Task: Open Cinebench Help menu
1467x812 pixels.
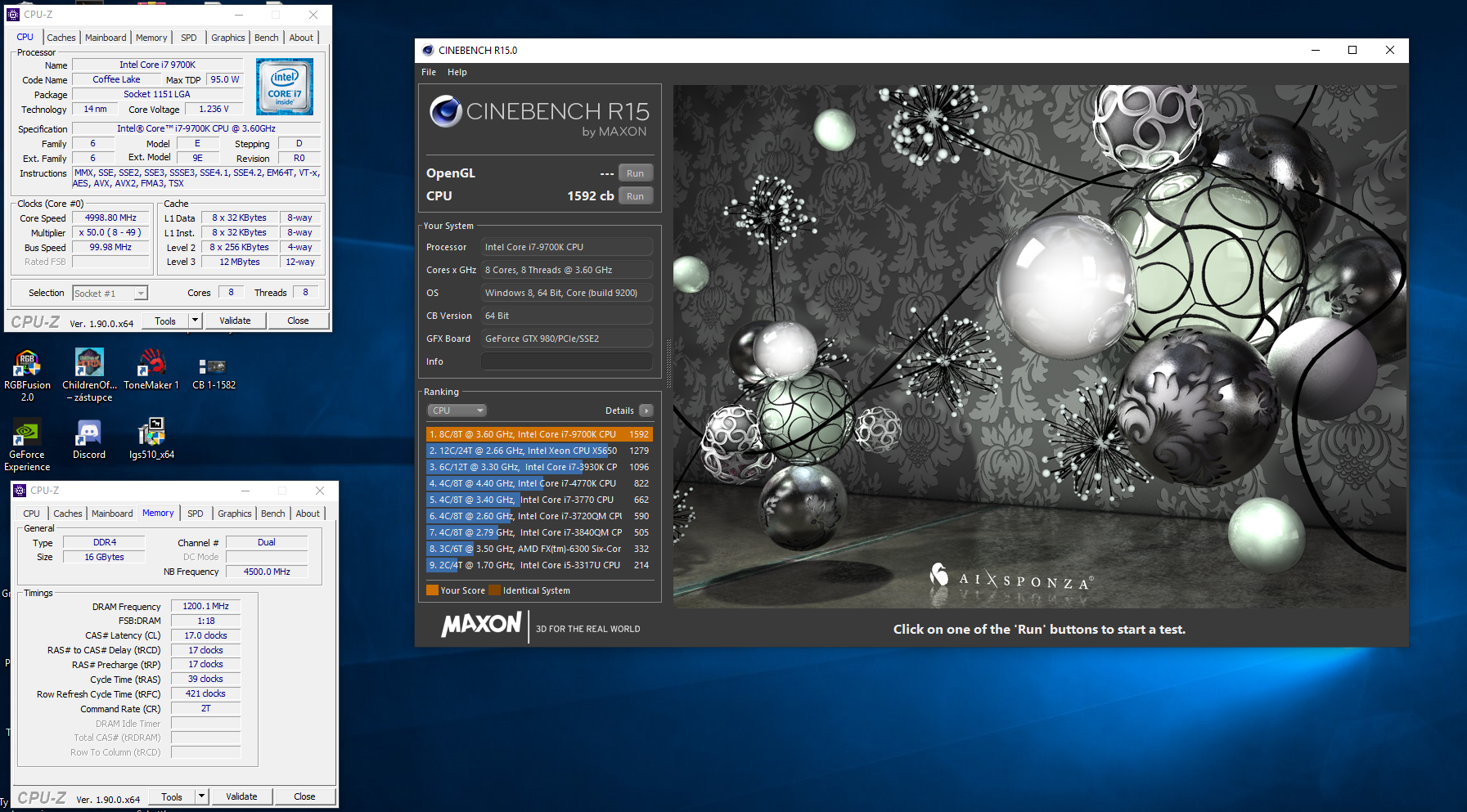Action: [x=457, y=72]
